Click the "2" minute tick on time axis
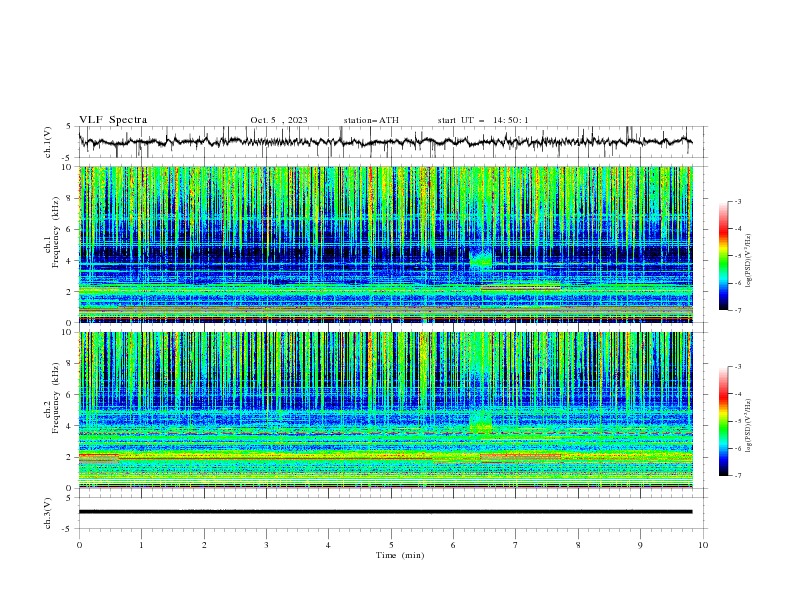The height and width of the screenshot is (612, 792). pyautogui.click(x=204, y=545)
